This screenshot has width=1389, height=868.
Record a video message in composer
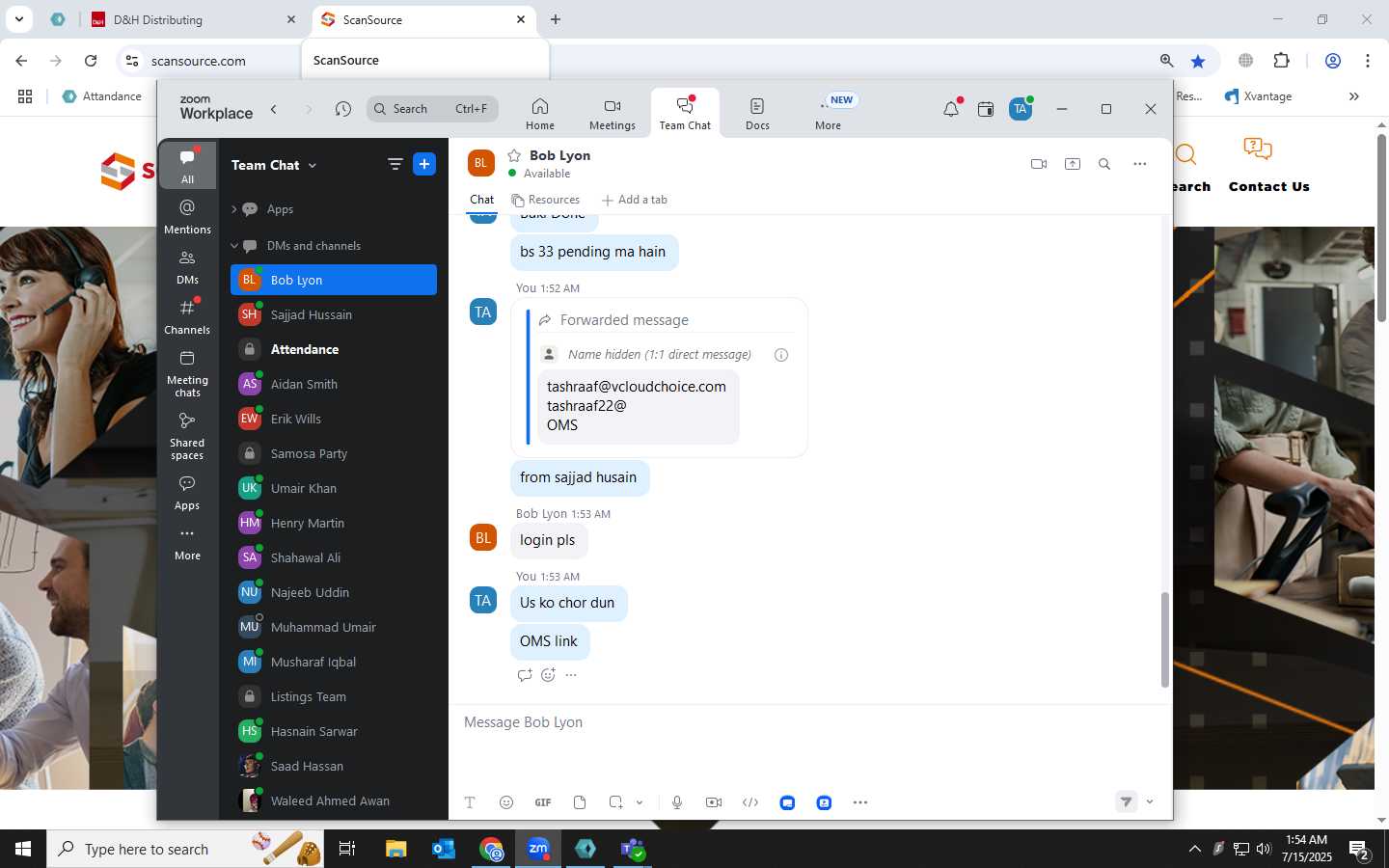tap(714, 802)
